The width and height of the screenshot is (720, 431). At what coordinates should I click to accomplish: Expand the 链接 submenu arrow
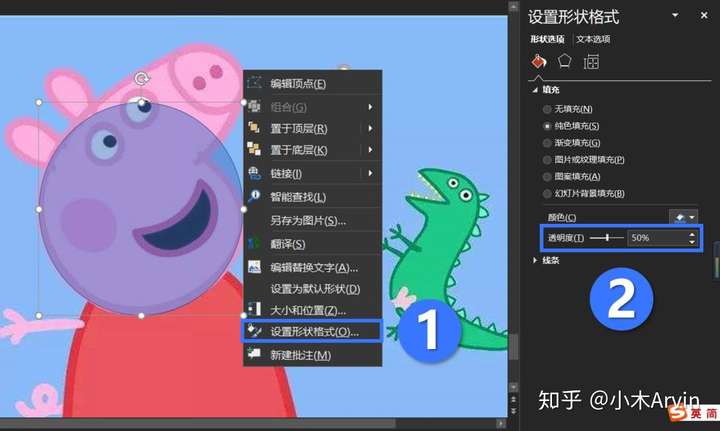pos(370,173)
